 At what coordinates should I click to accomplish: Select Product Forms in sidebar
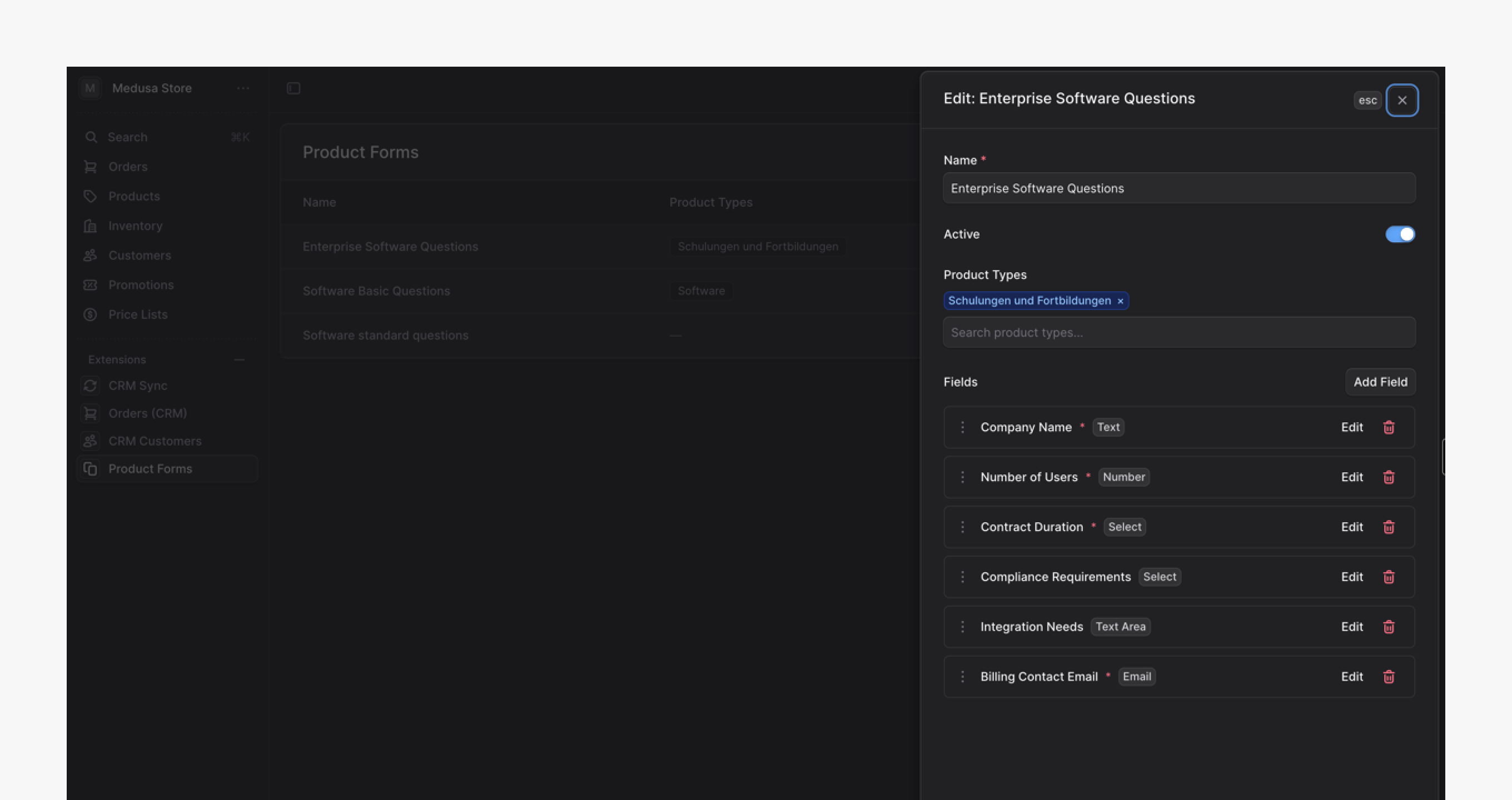click(x=167, y=469)
